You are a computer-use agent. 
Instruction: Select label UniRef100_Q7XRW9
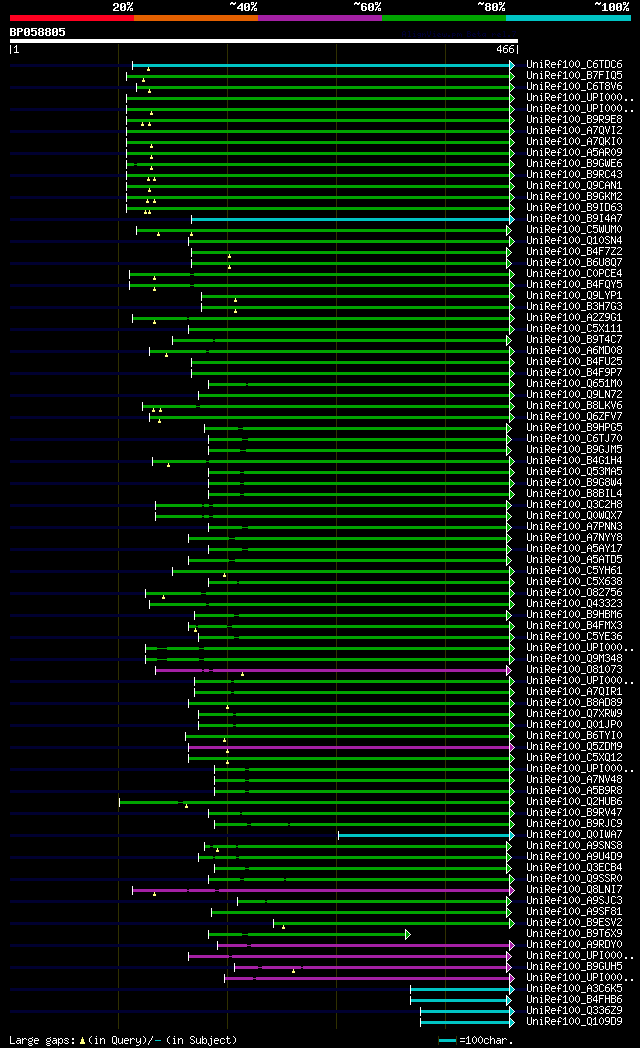click(574, 714)
